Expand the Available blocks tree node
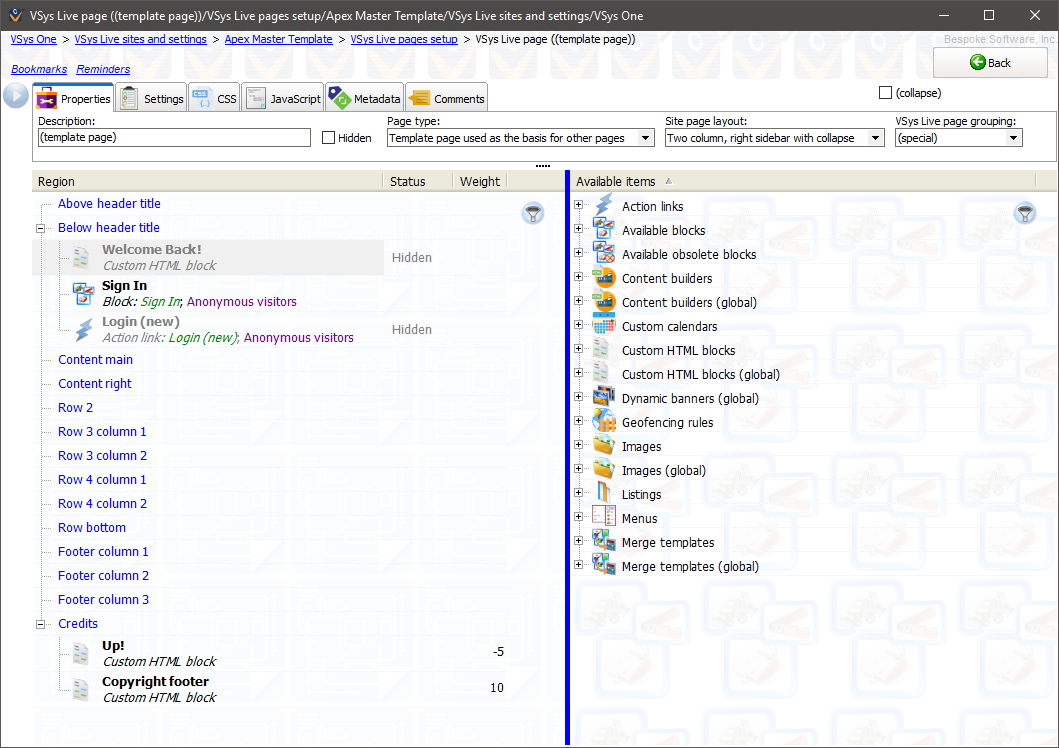 [x=579, y=230]
